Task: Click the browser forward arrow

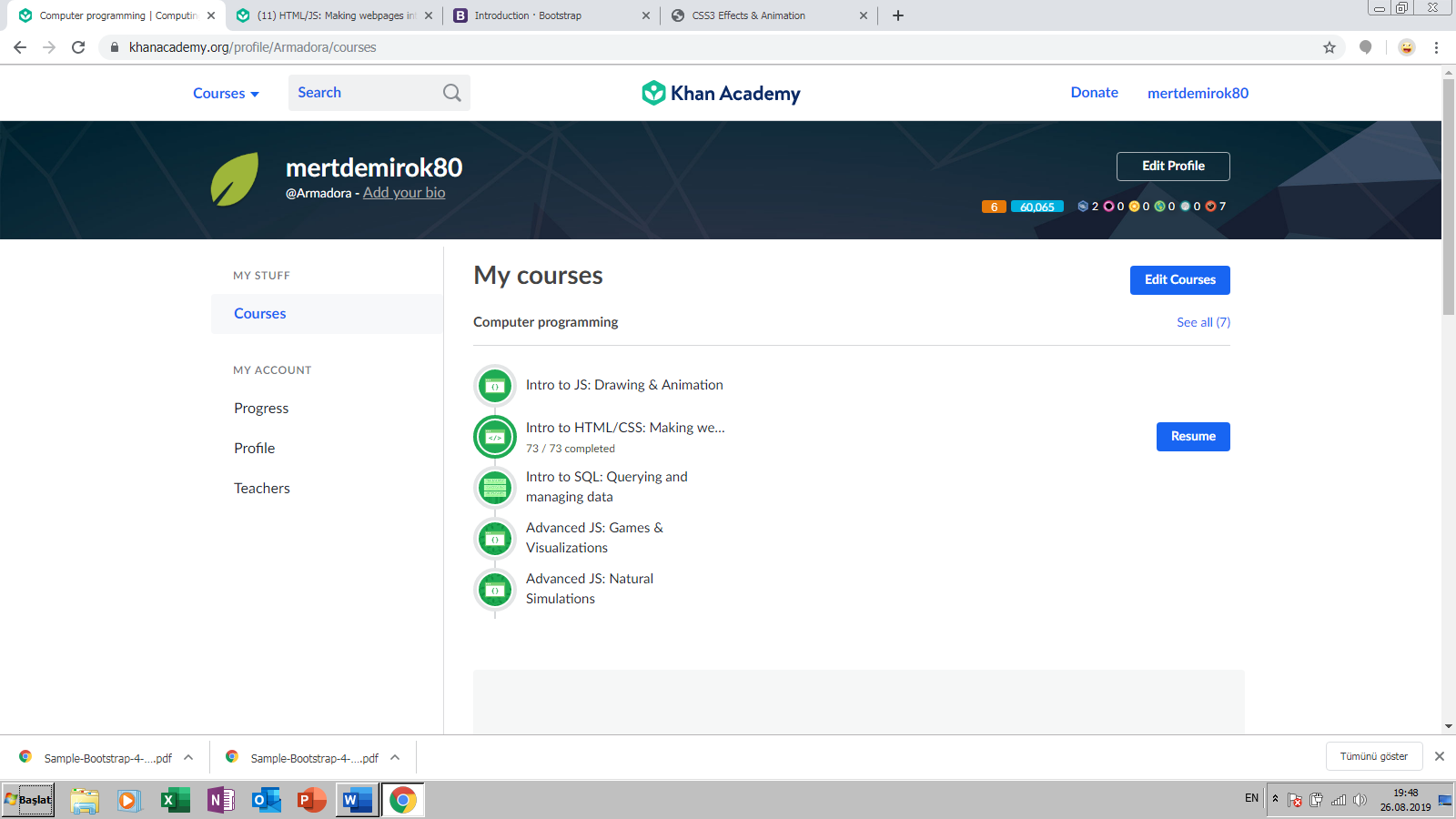Action: (x=49, y=47)
